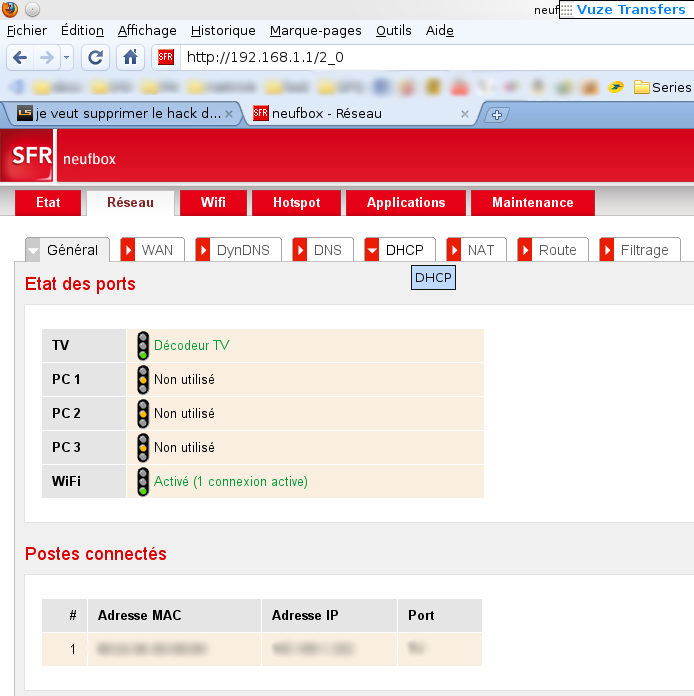Open the home page via house icon
This screenshot has height=696, width=694.
pos(130,57)
